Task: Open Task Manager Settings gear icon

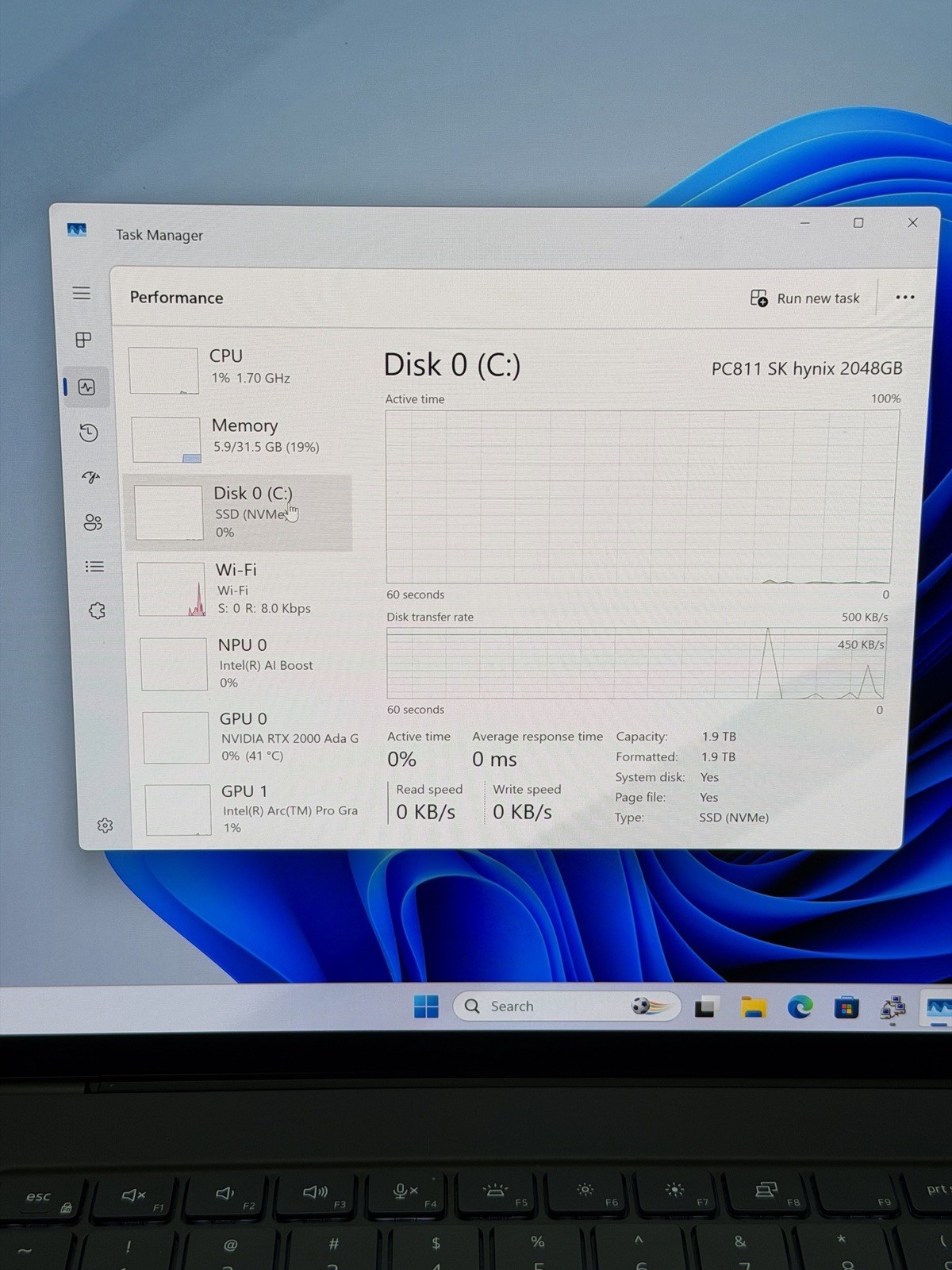Action: tap(105, 825)
